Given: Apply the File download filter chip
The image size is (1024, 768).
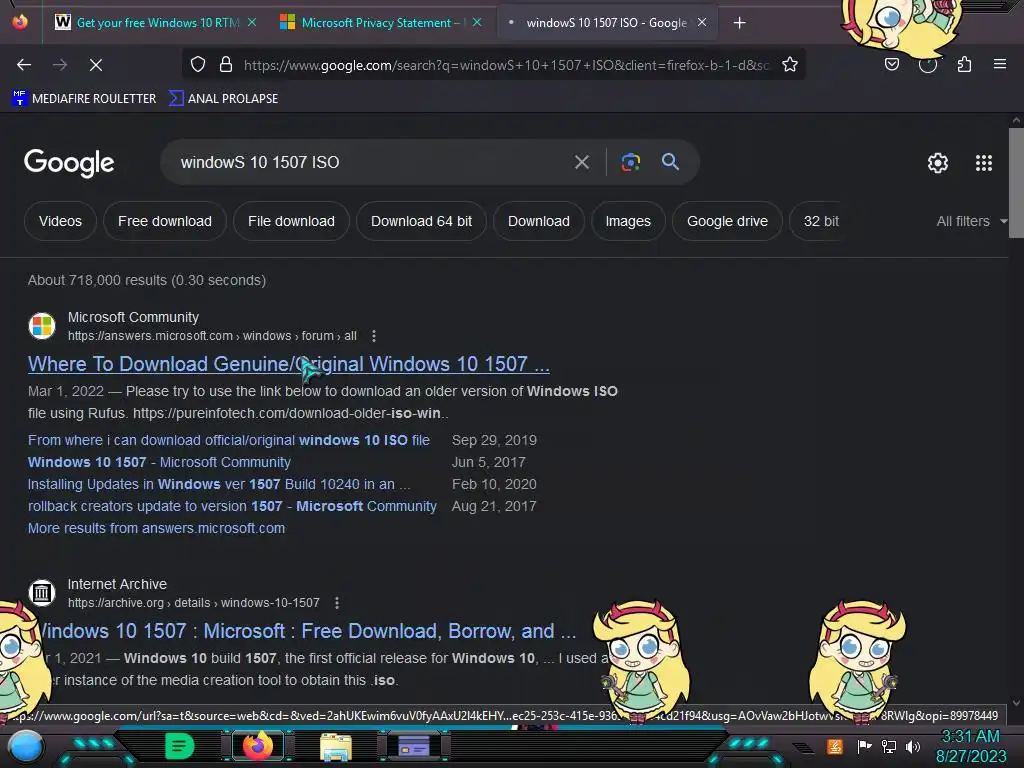Looking at the screenshot, I should pos(291,221).
